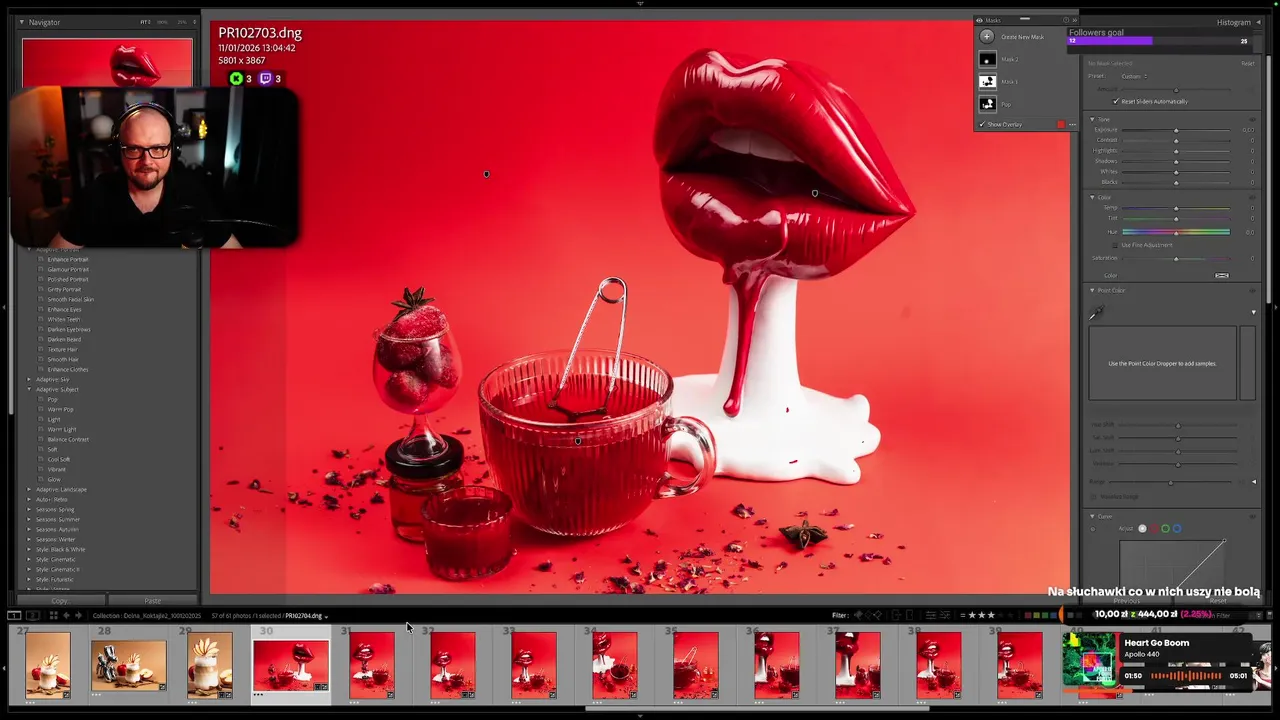Expand the Adaptive: Landscape preset group
Image resolution: width=1280 pixels, height=720 pixels.
pos(29,489)
